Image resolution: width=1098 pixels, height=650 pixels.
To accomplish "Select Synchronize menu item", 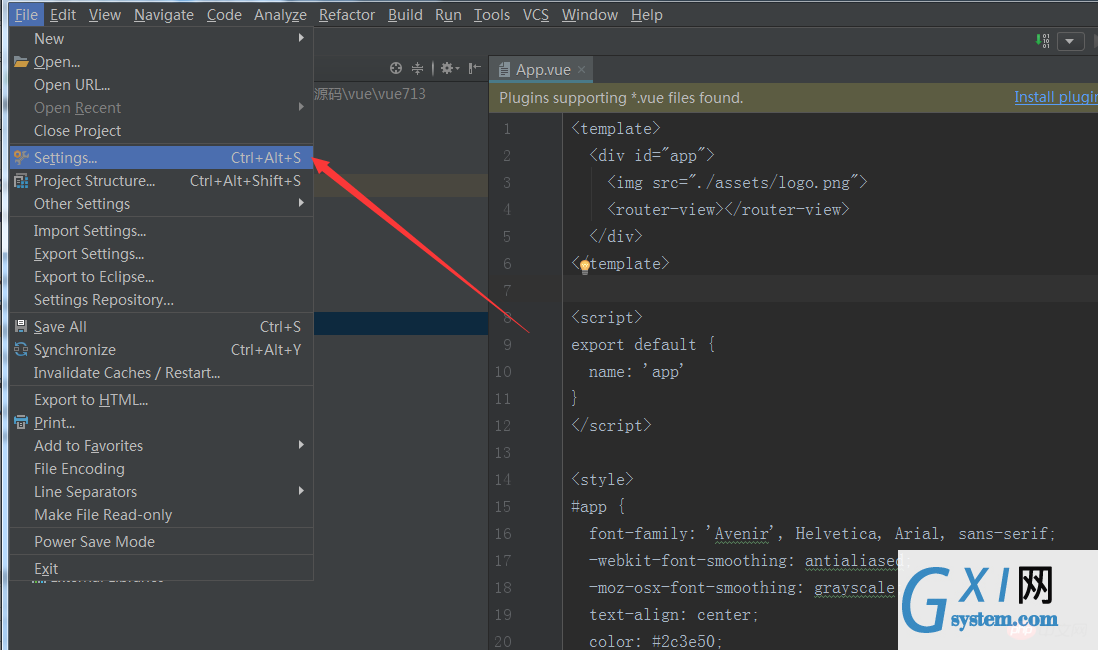I will 162,350.
